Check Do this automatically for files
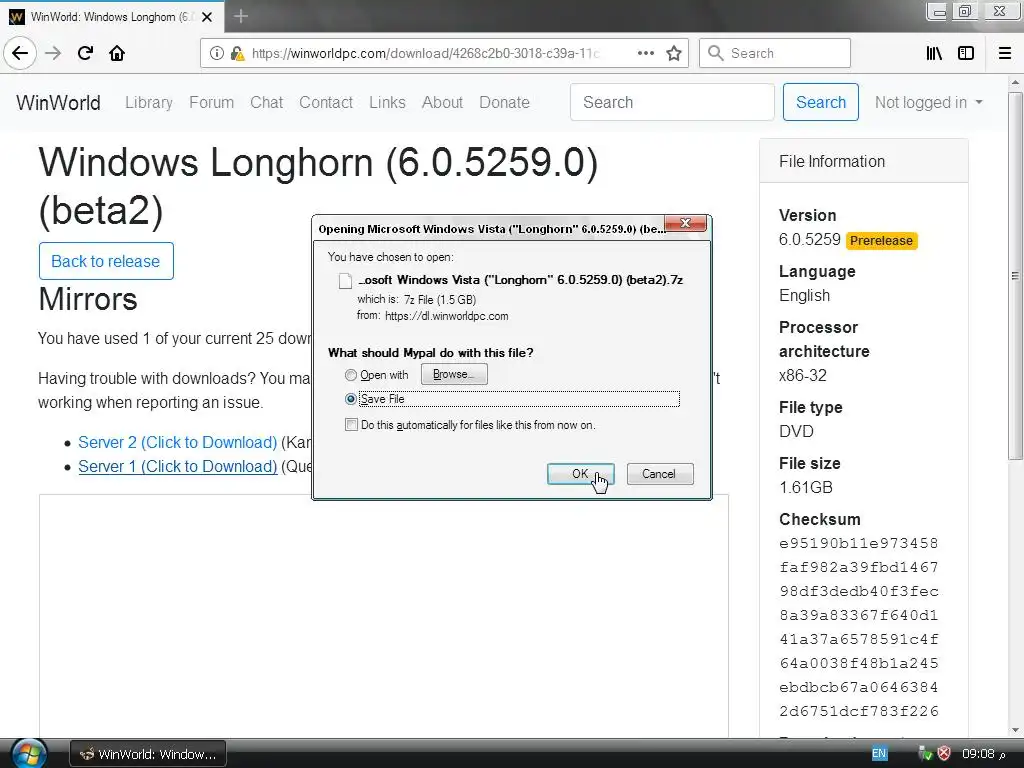 [351, 425]
